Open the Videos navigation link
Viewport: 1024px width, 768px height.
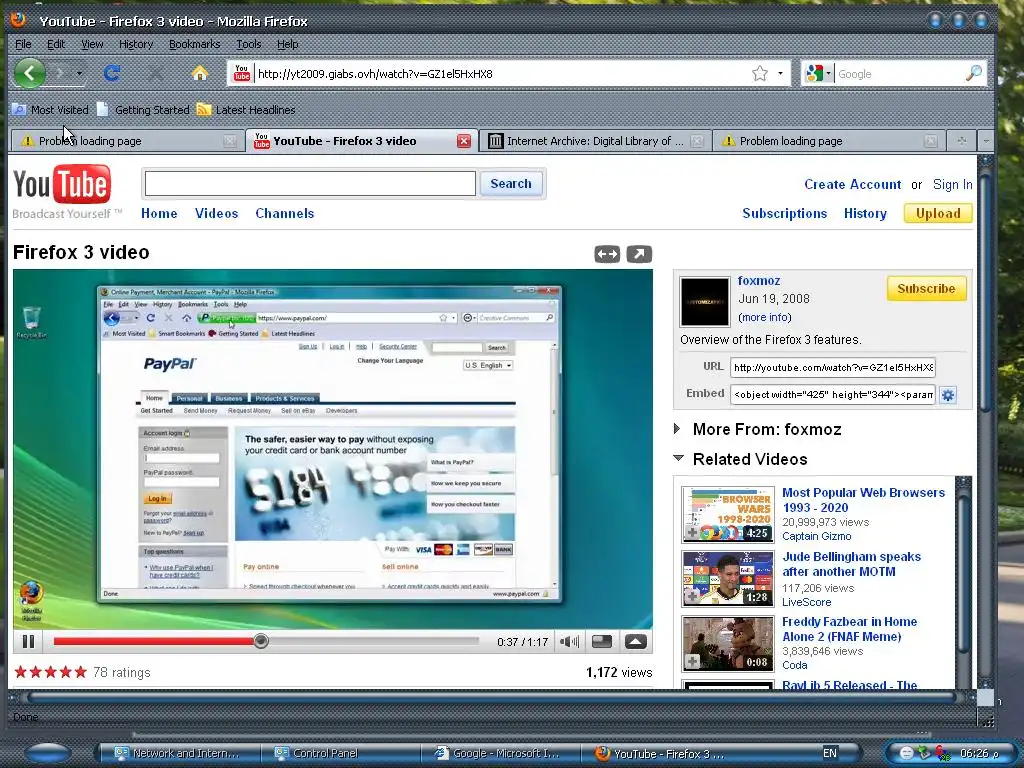216,213
